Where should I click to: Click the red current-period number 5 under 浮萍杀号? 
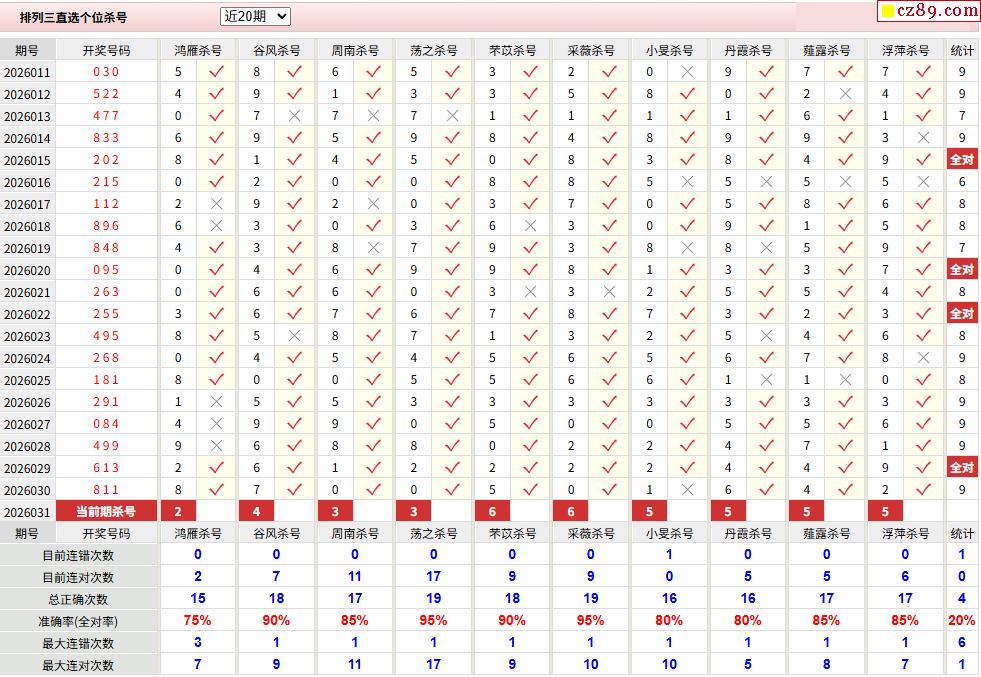(885, 511)
